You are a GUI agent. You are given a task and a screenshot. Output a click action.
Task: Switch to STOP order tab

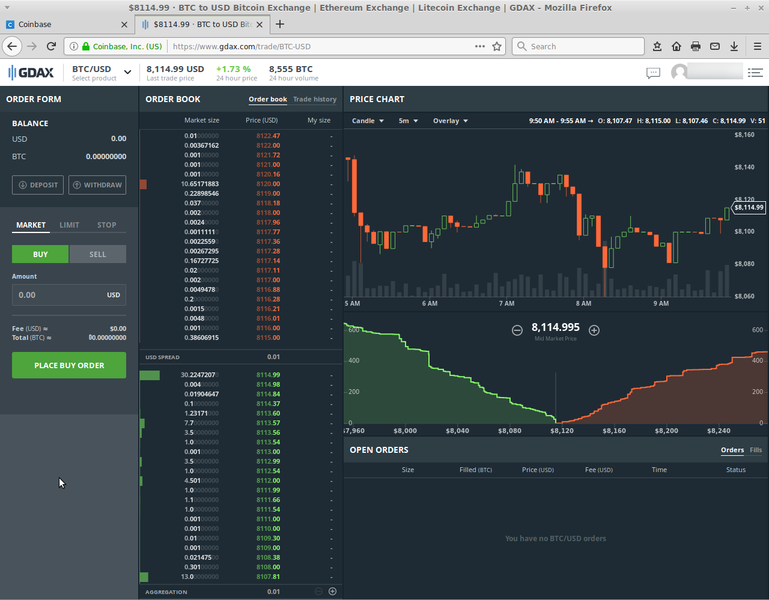tap(106, 225)
